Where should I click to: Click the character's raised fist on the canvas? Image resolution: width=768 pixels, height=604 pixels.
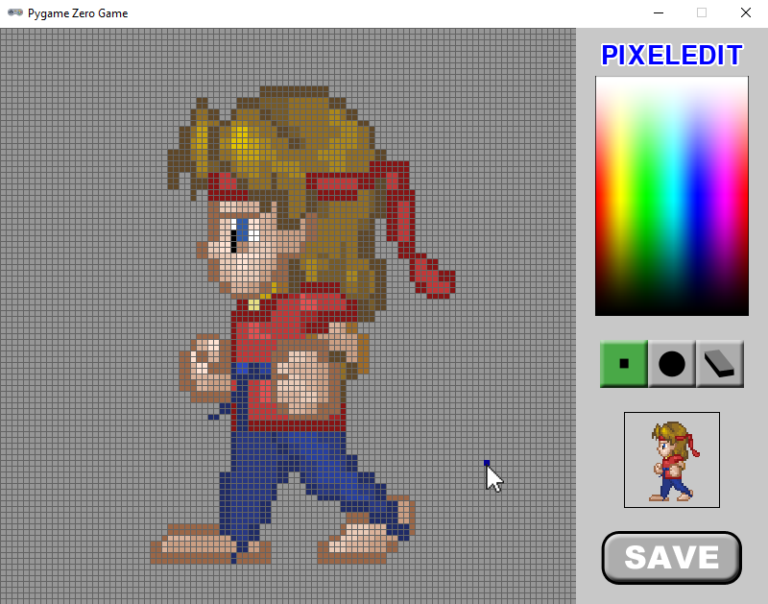point(207,362)
